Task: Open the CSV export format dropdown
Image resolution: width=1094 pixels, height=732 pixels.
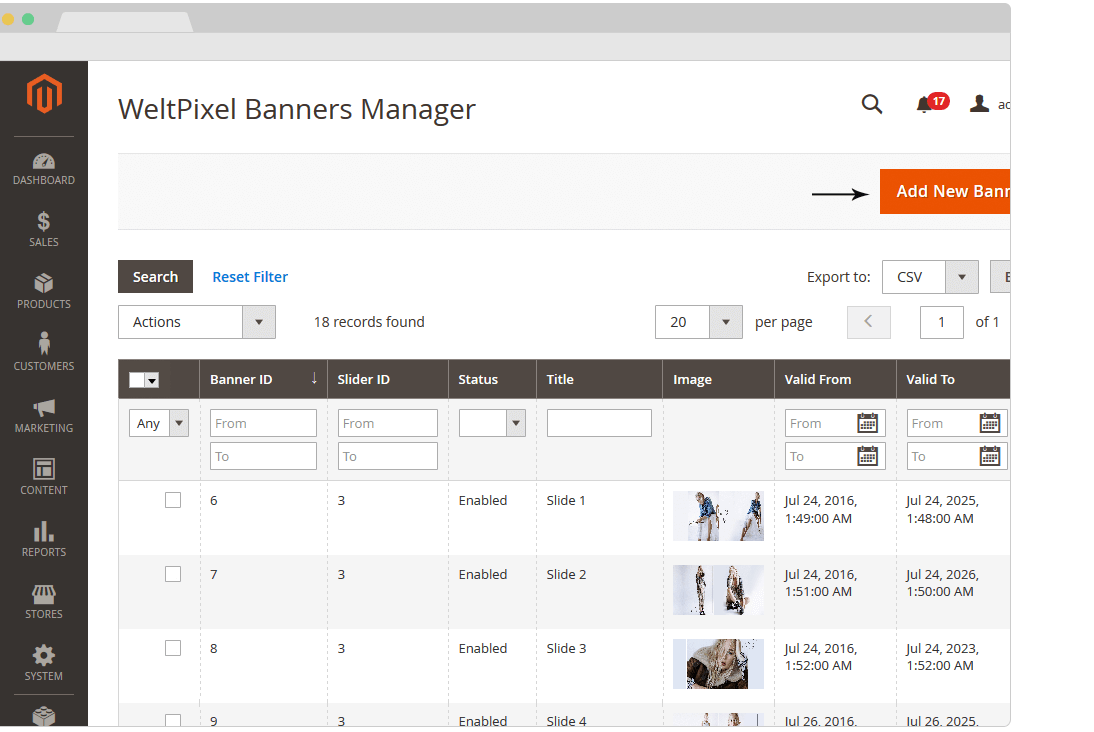Action: pyautogui.click(x=929, y=277)
